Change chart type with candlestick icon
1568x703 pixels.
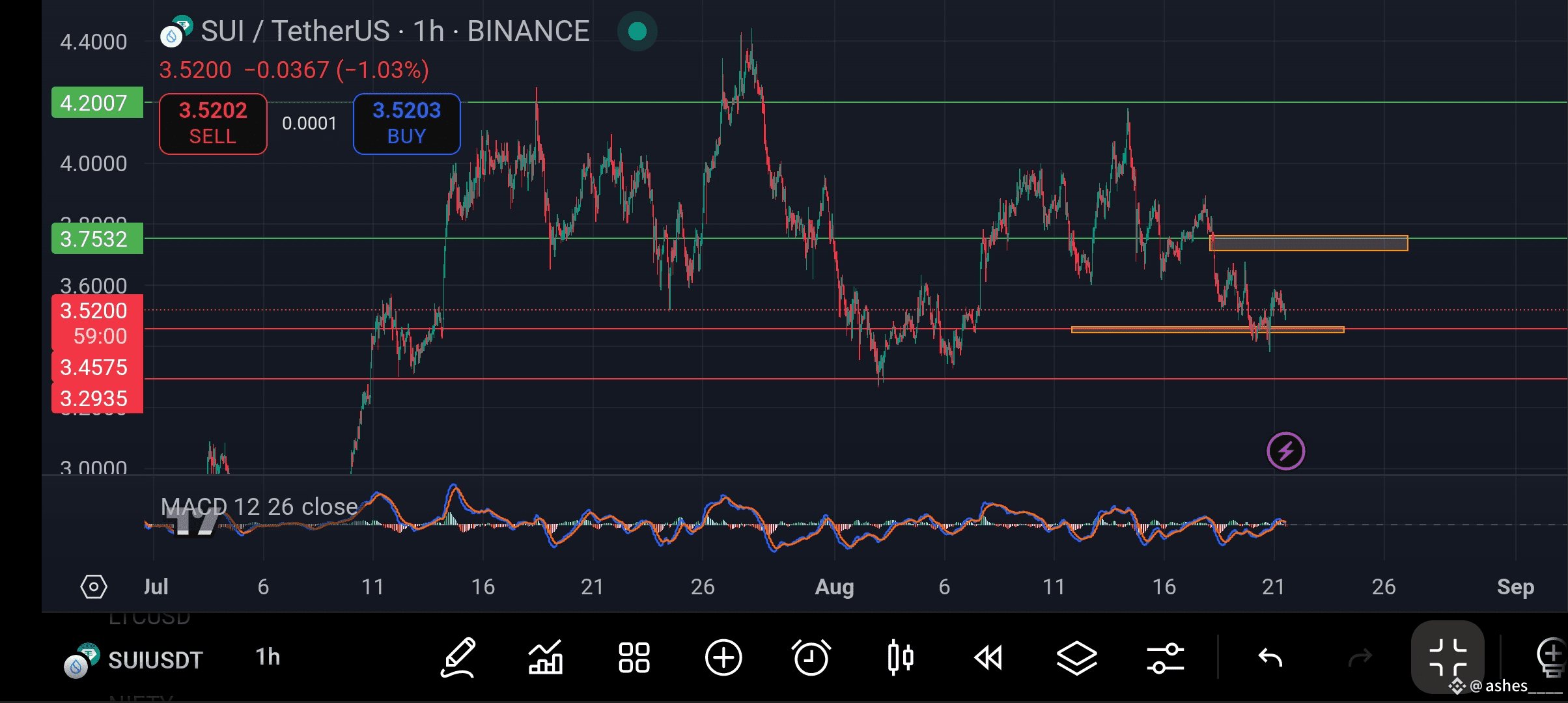900,657
